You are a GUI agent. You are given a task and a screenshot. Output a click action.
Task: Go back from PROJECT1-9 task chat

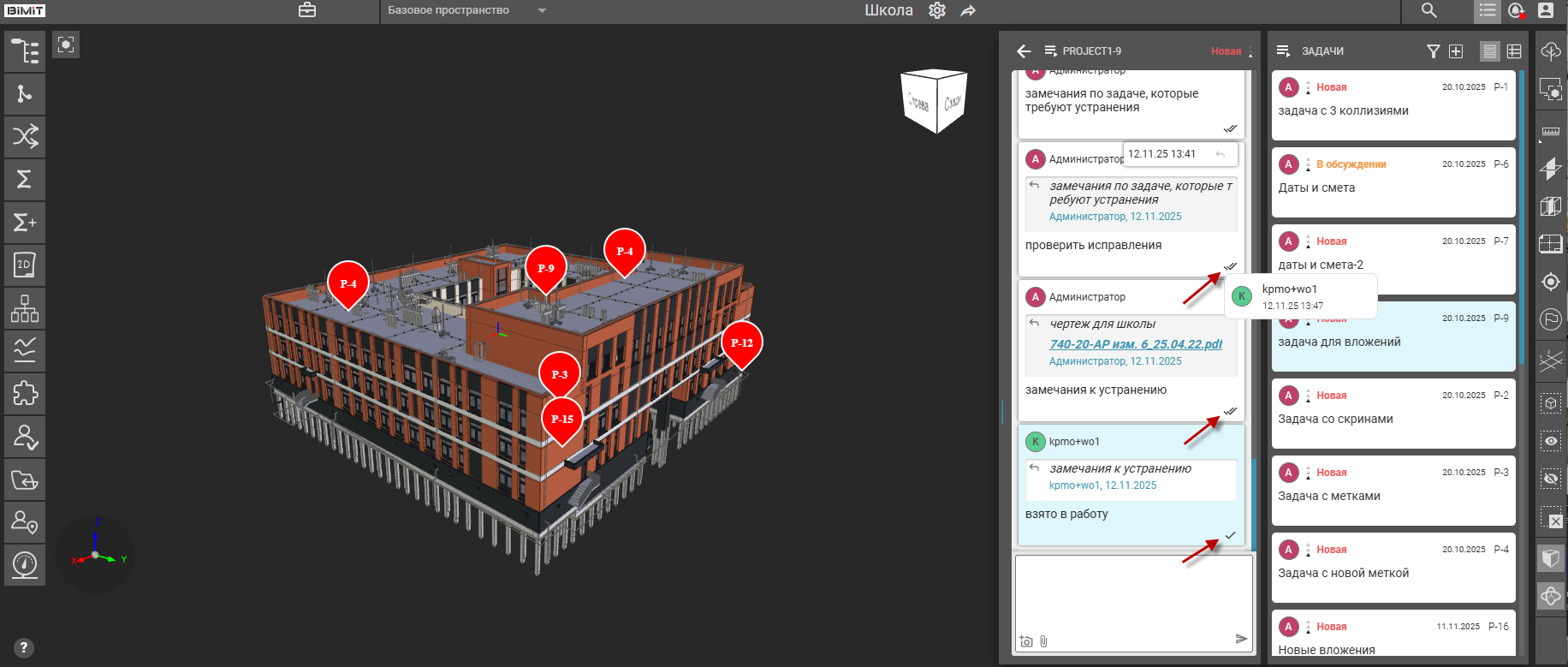pyautogui.click(x=1024, y=51)
